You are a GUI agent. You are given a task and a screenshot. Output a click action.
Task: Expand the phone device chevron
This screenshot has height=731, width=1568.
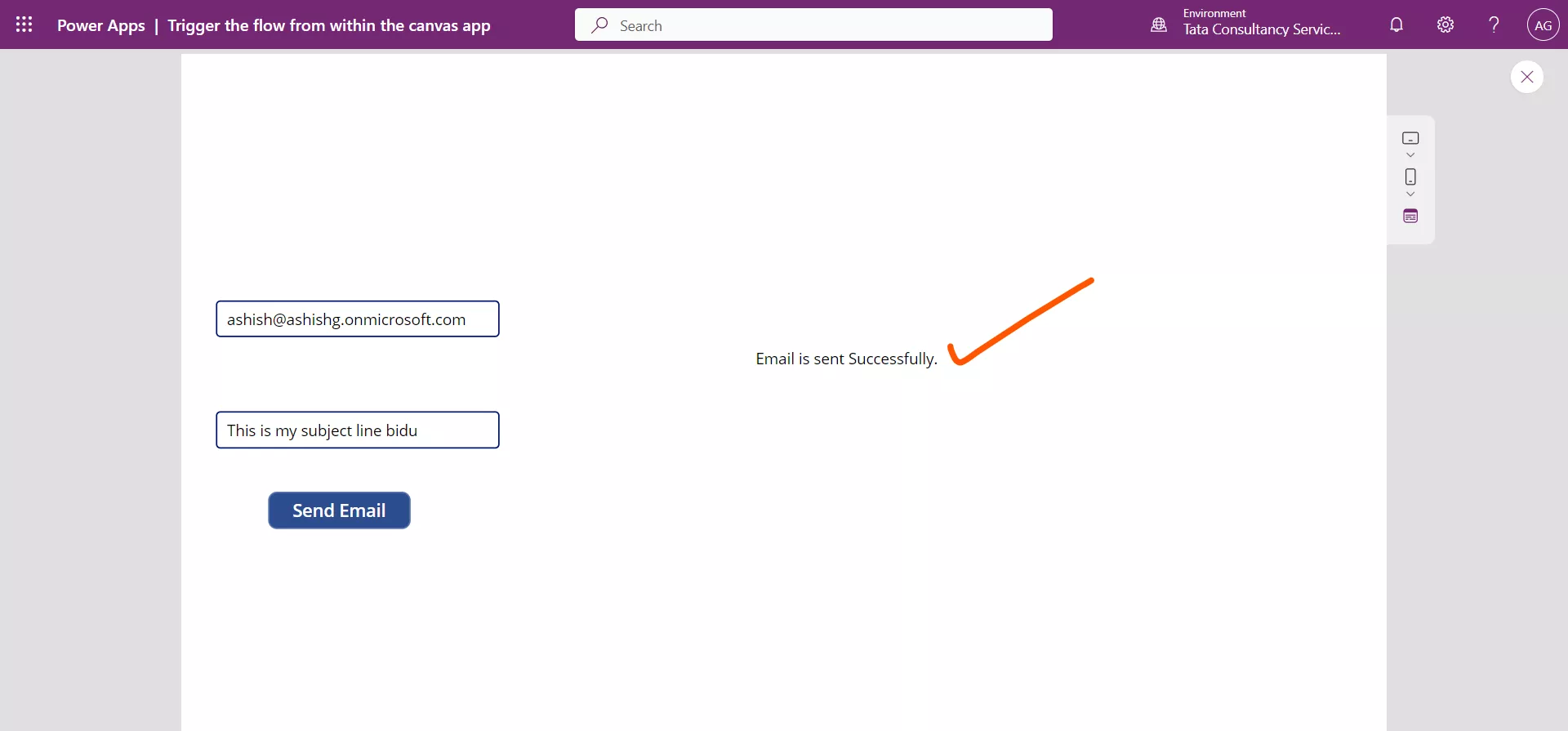[x=1410, y=194]
